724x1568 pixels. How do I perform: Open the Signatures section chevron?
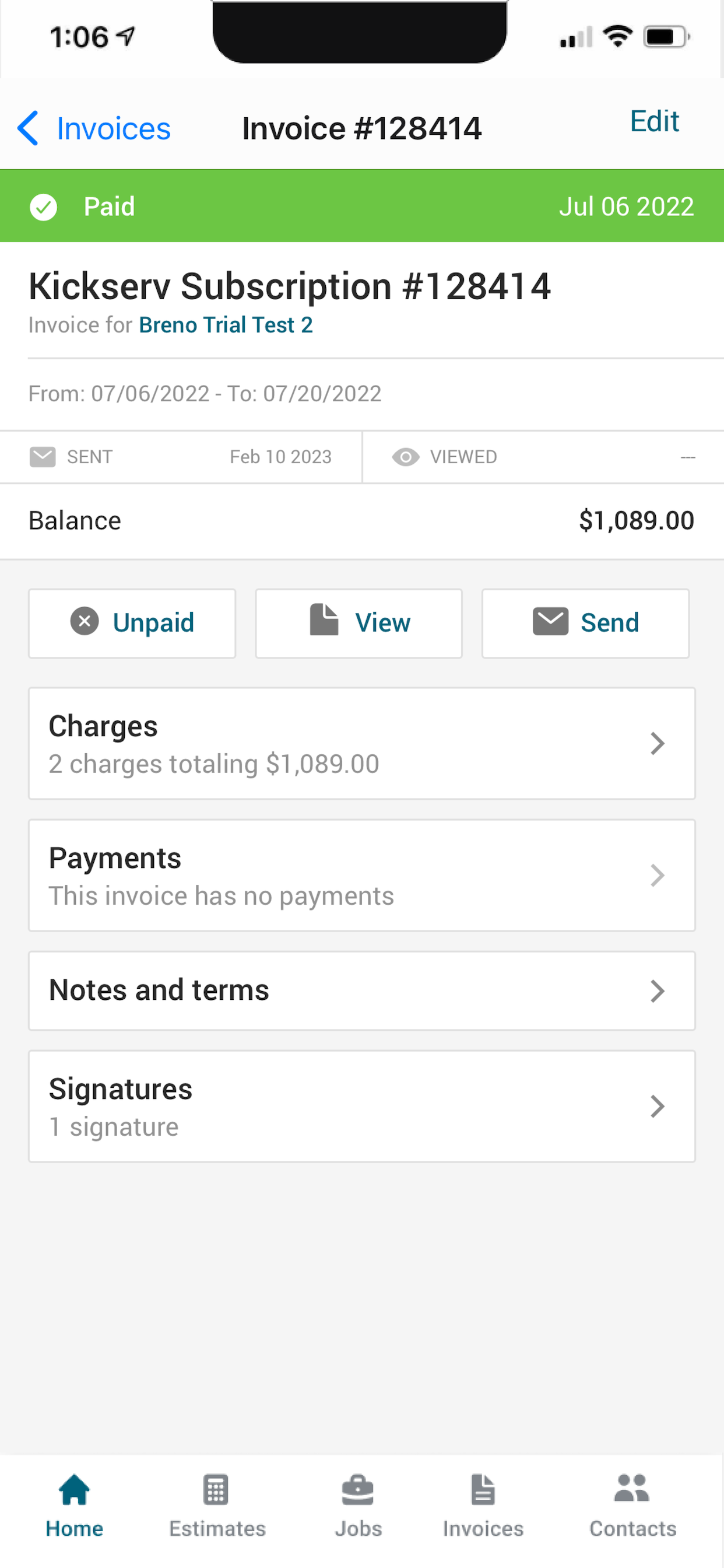(657, 1106)
